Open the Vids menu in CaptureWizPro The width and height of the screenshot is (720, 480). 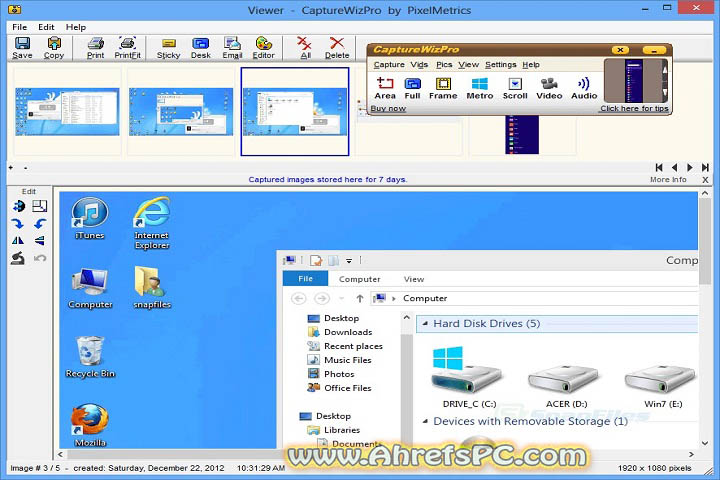point(419,65)
